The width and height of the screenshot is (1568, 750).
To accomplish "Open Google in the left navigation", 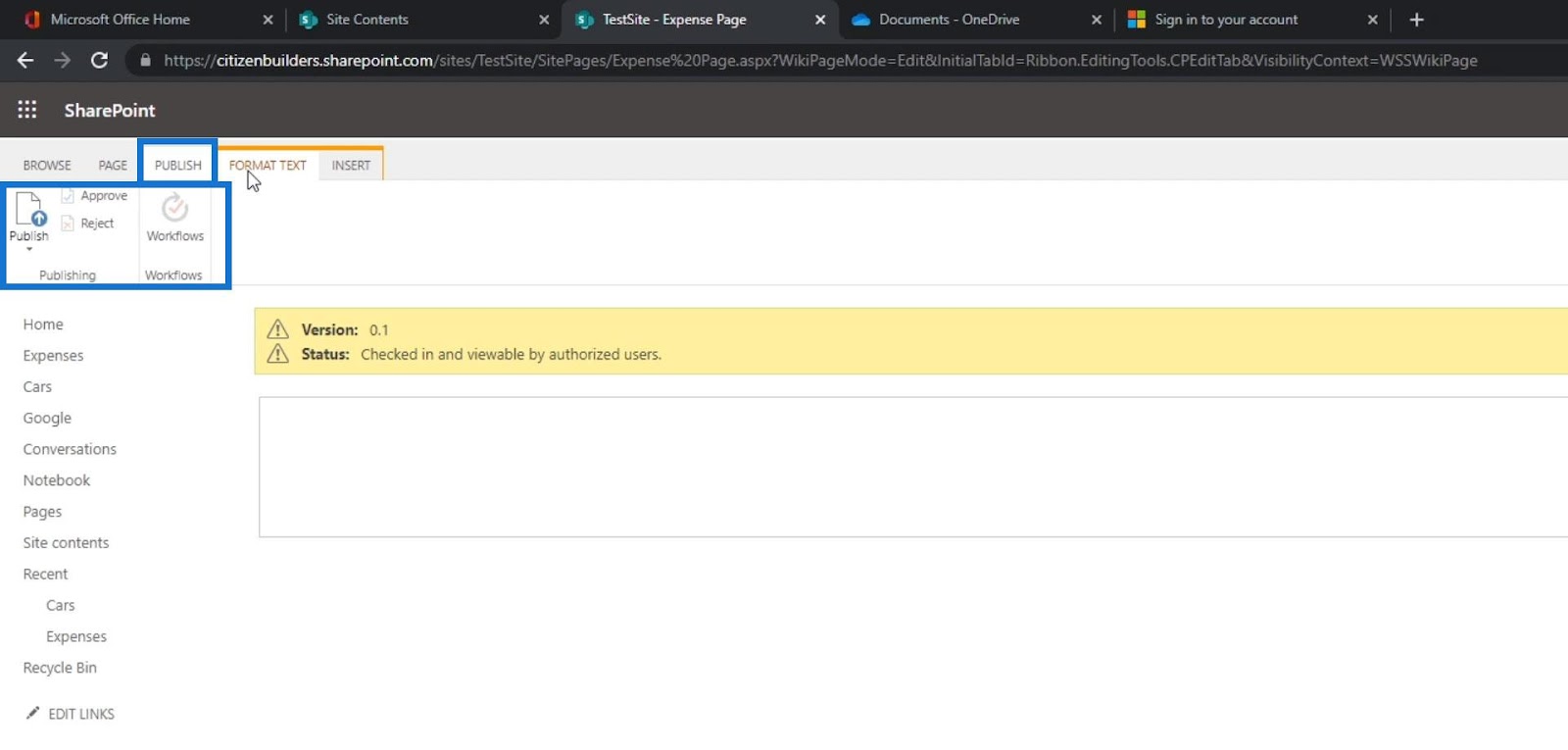I will tap(47, 419).
